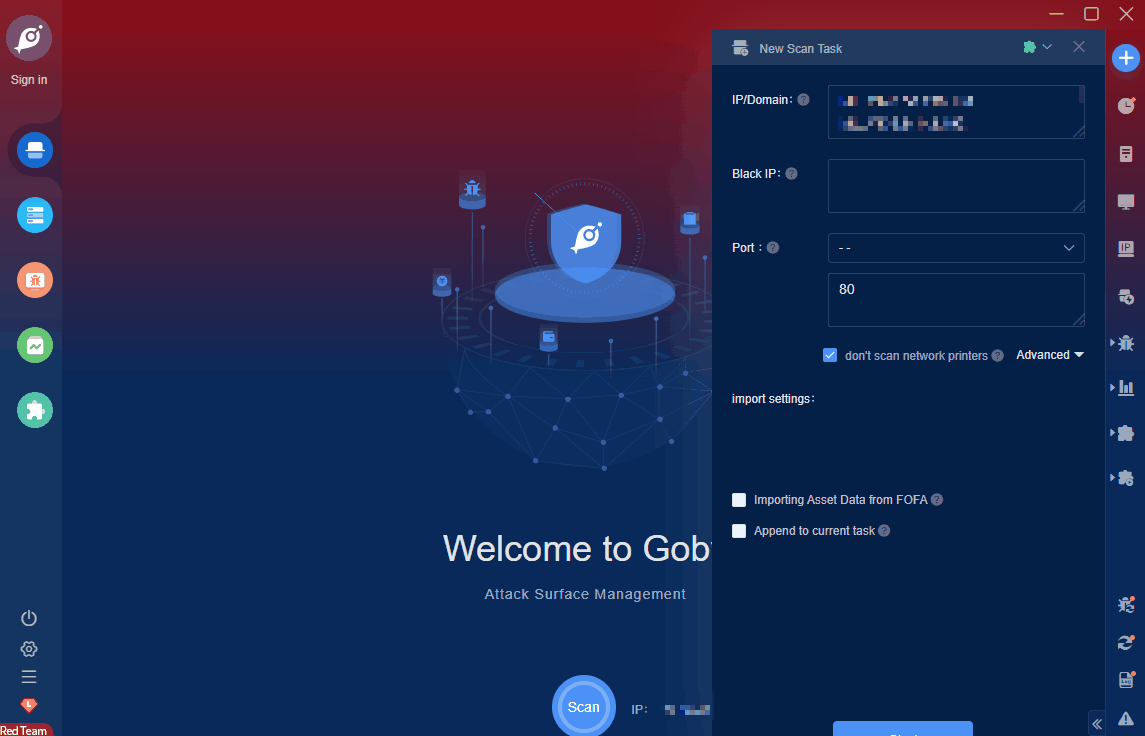This screenshot has height=736, width=1145.
Task: Click the port field containing 80
Action: click(x=956, y=300)
